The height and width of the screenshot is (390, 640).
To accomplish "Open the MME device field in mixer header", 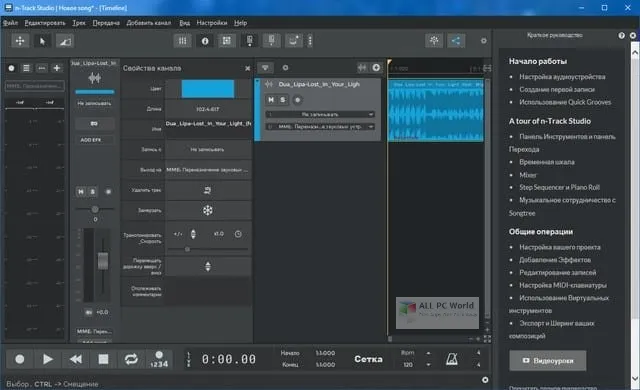I will pos(35,86).
